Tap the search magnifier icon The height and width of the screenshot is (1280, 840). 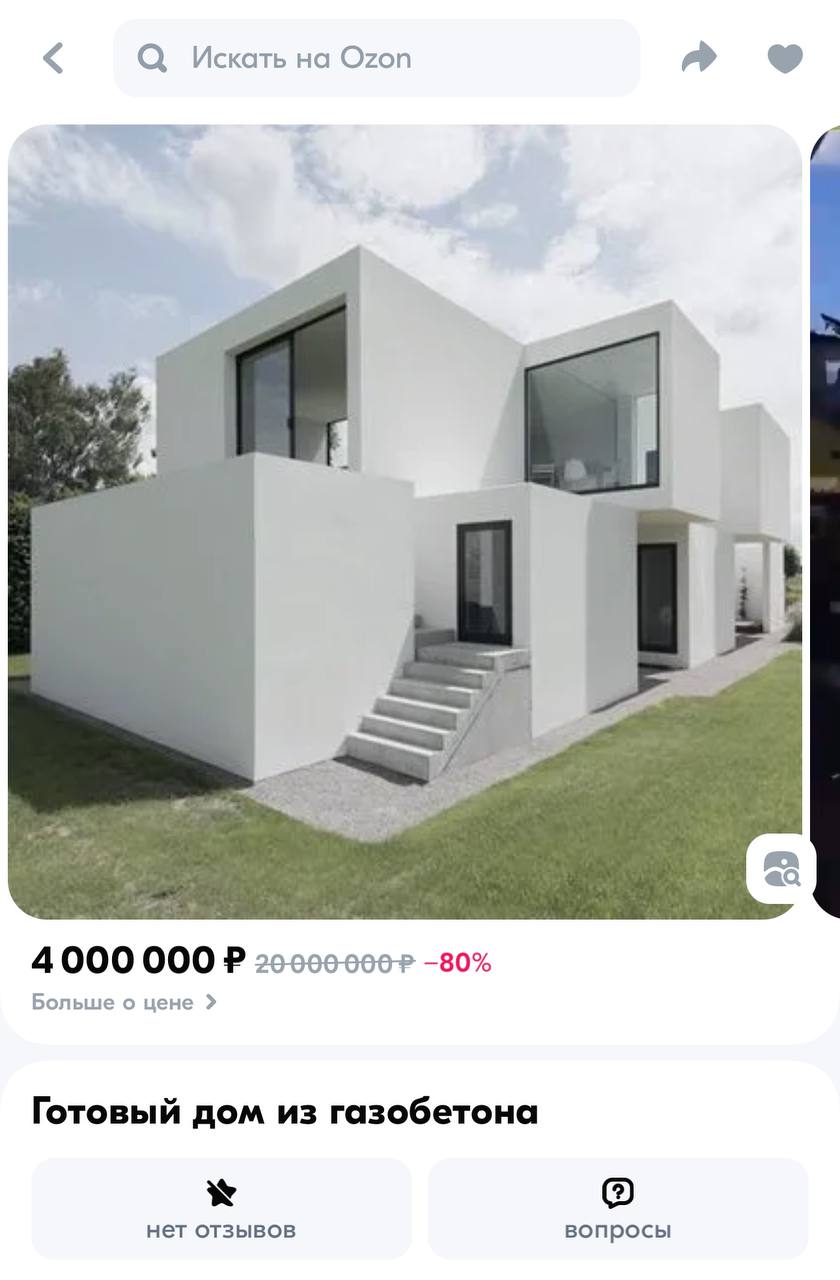pos(152,59)
